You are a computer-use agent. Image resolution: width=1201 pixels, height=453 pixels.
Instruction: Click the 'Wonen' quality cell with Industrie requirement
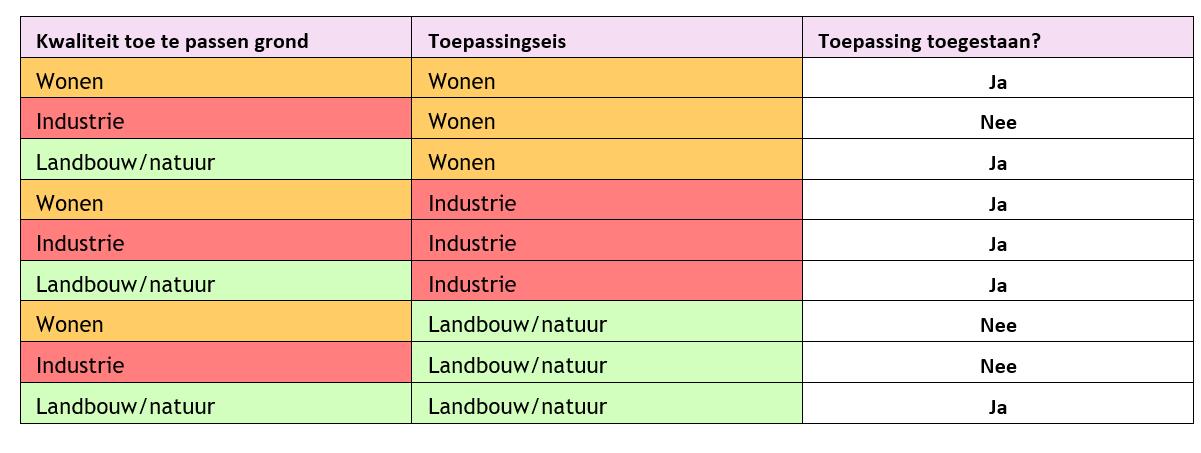(70, 204)
